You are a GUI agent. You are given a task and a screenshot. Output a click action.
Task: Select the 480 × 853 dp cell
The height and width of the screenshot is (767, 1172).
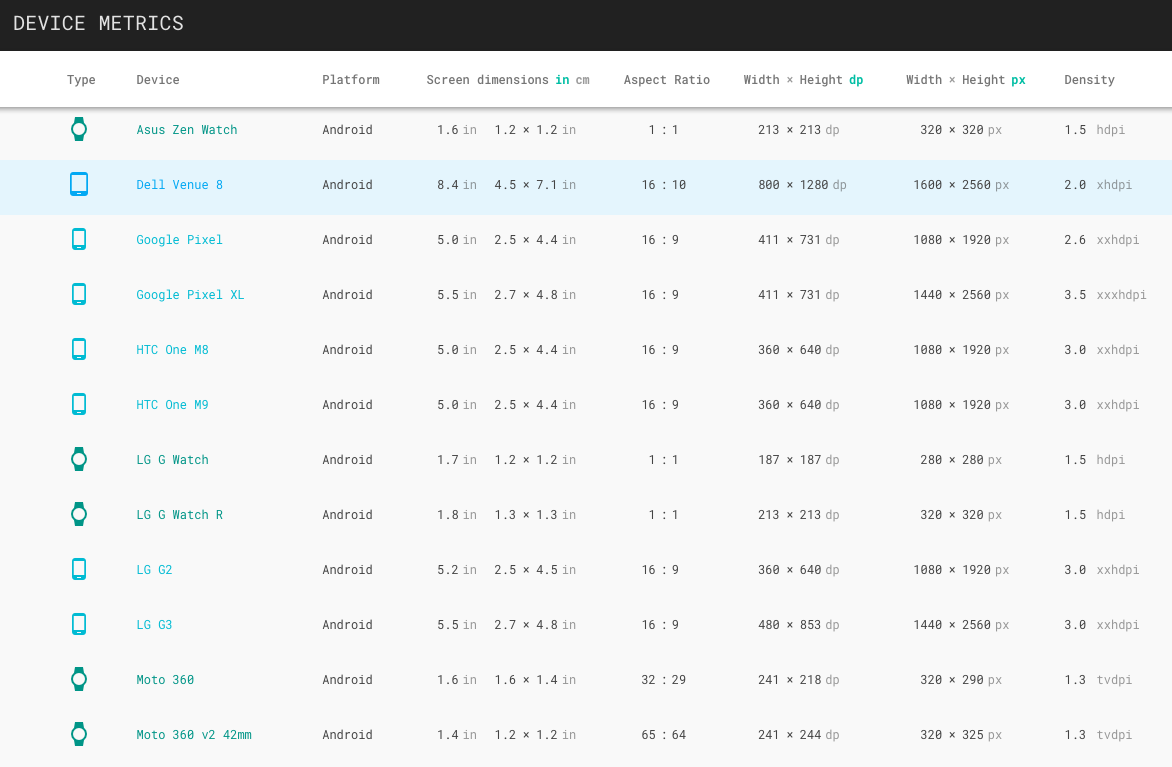798,625
